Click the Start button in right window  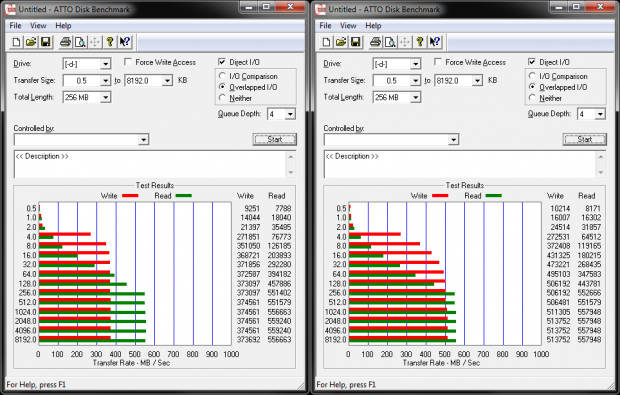584,139
